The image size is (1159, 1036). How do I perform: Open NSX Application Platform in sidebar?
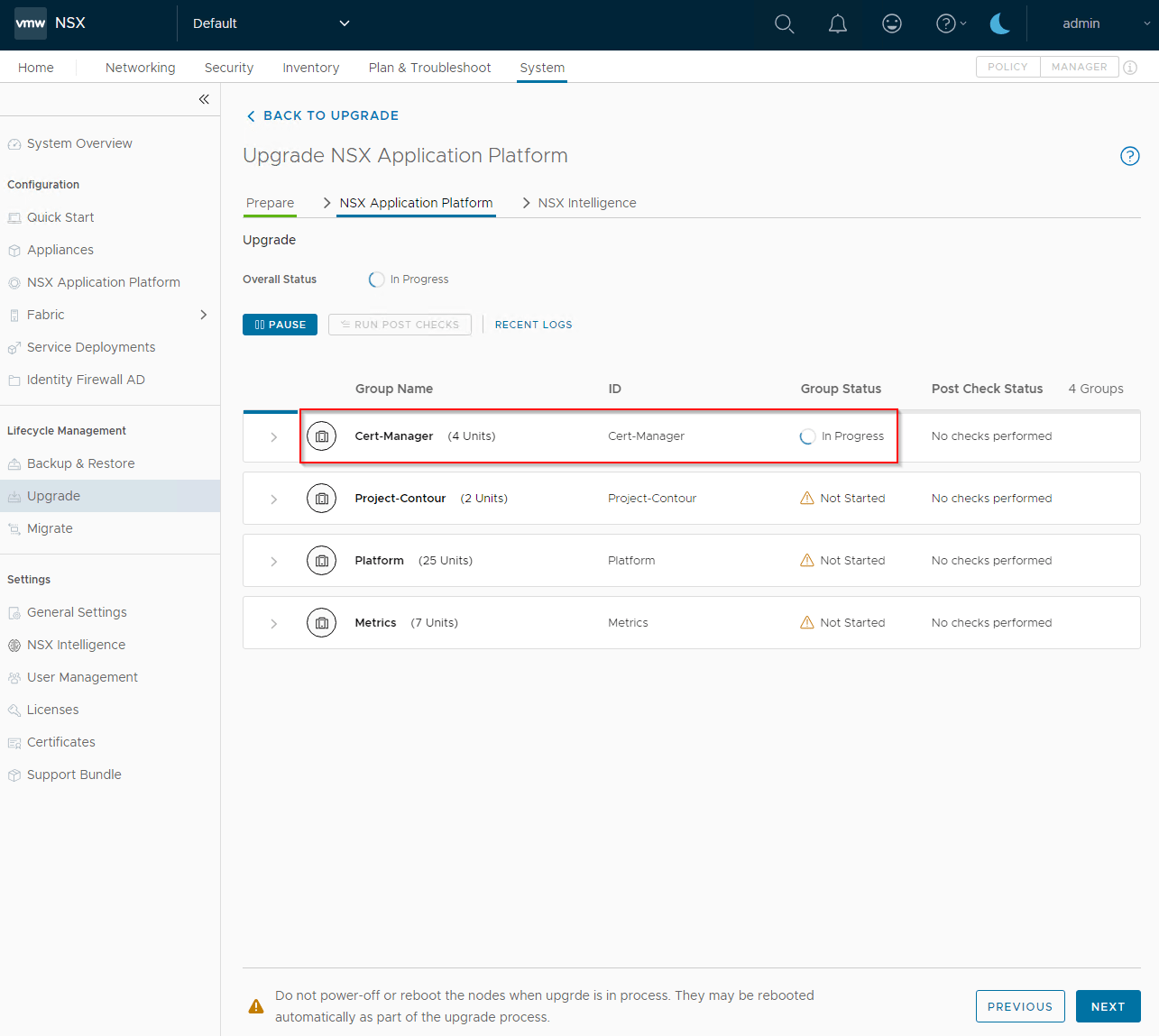104,282
